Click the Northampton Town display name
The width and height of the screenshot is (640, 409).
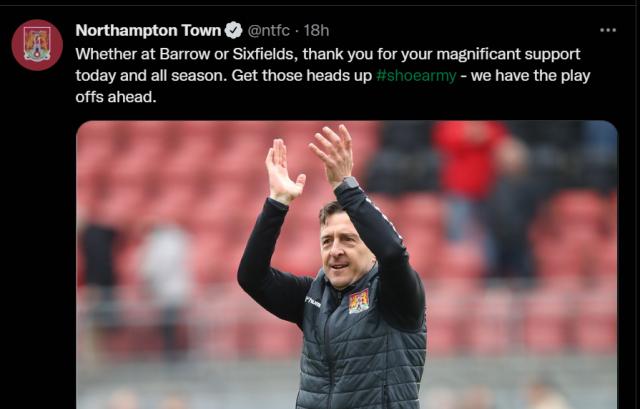(148, 30)
